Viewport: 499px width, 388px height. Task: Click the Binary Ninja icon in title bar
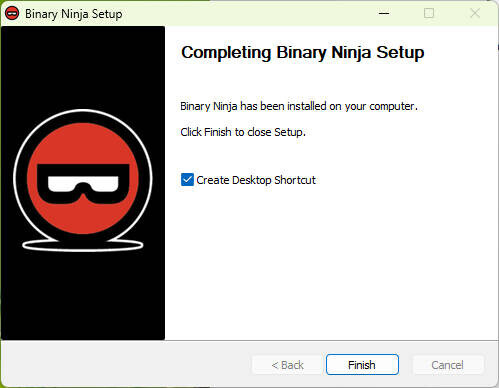point(12,14)
